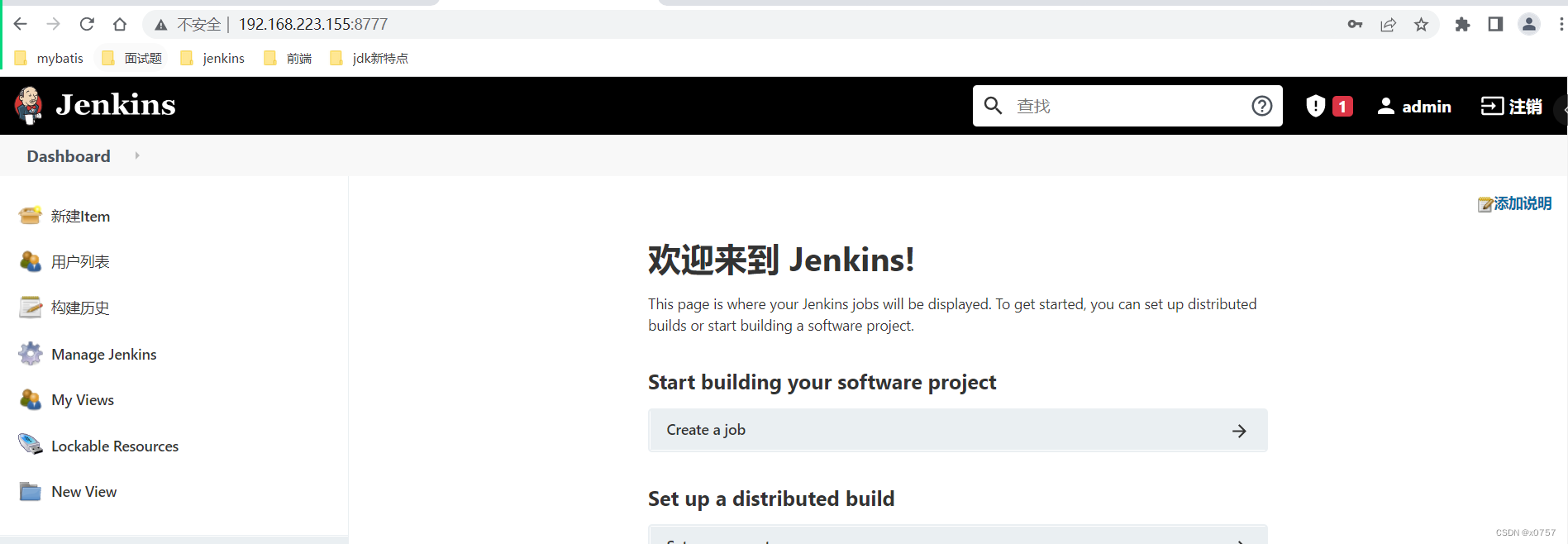Viewport: 1568px width, 544px height.
Task: Click the Create a job button
Action: 958,430
